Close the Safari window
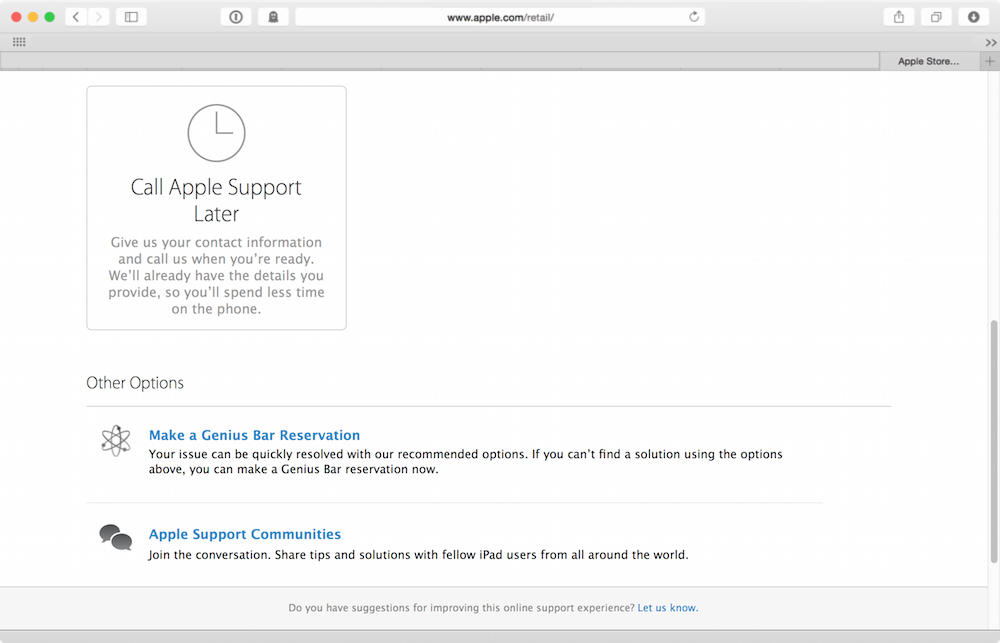The height and width of the screenshot is (643, 1000). coord(17,17)
